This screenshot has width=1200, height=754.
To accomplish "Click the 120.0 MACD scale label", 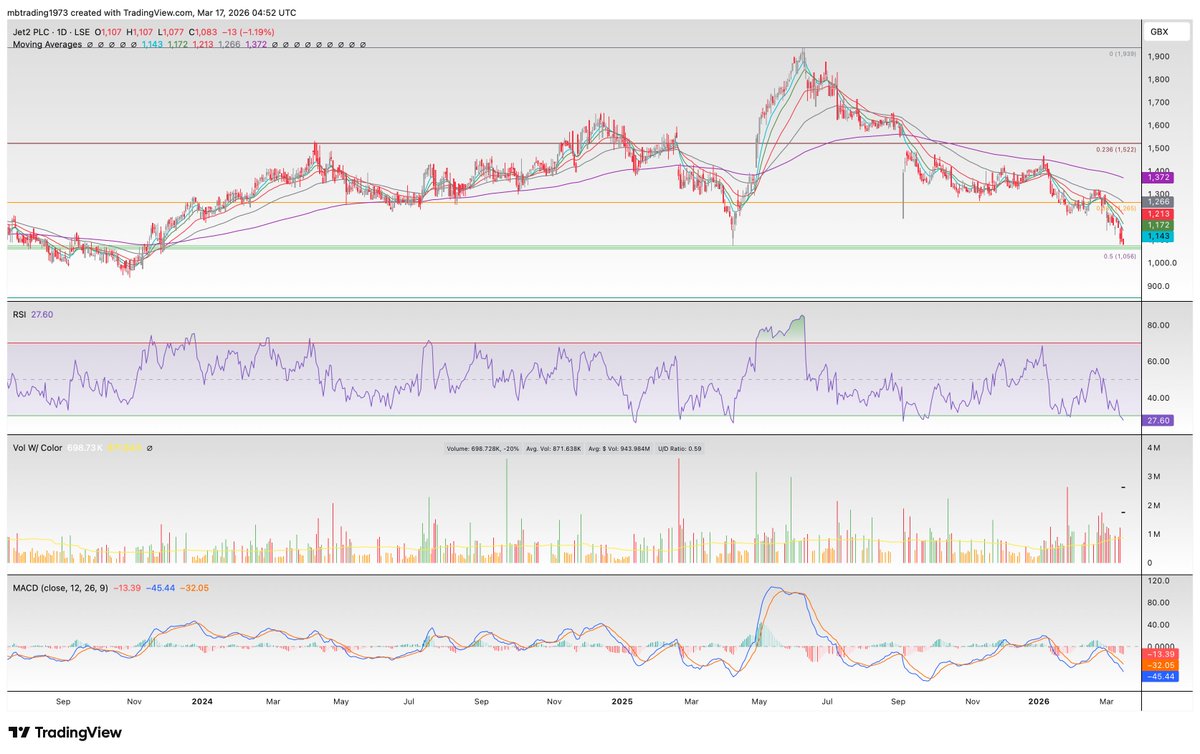I will 1159,580.
